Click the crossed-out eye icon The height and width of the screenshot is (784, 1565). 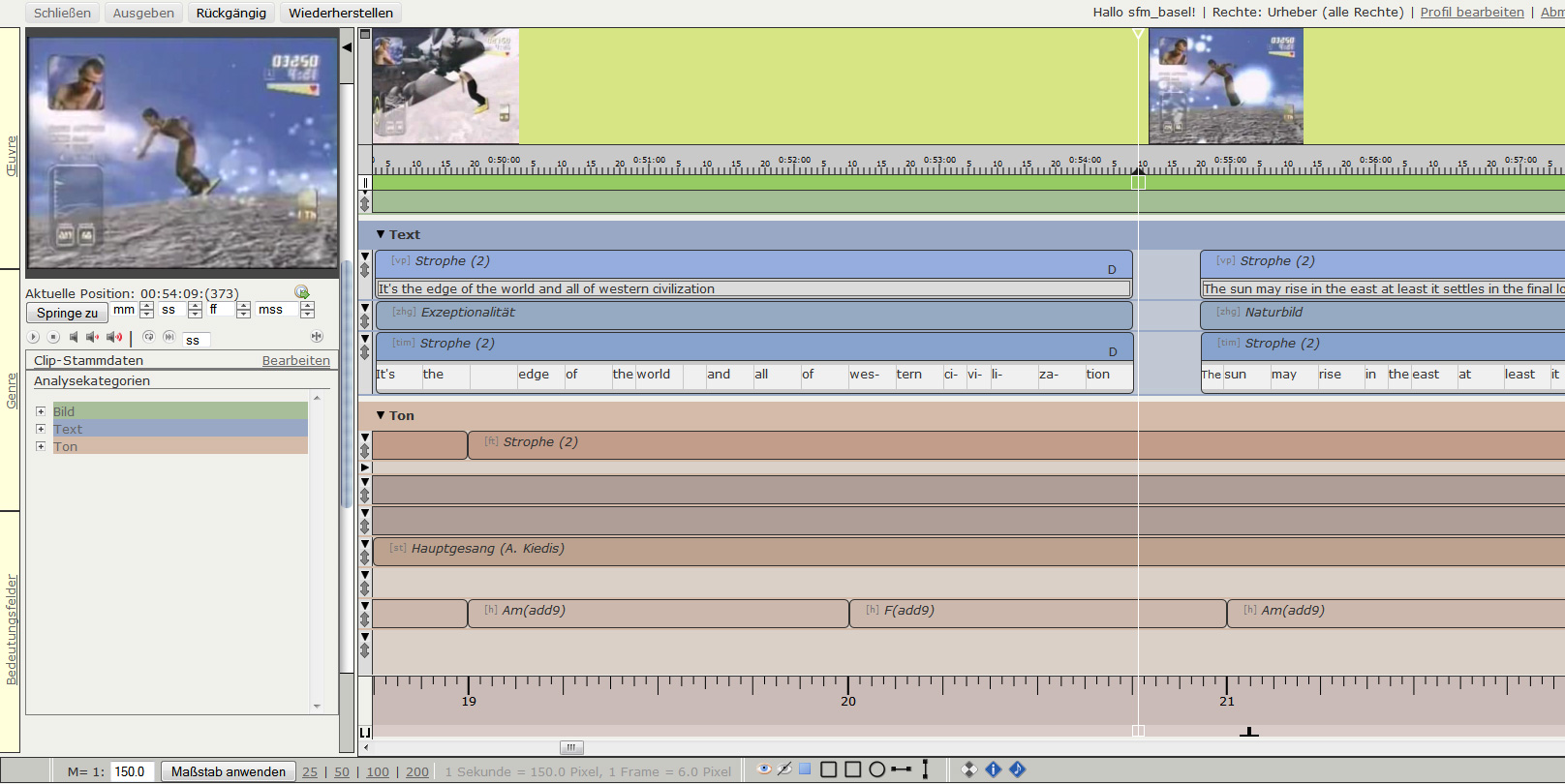pyautogui.click(x=784, y=769)
